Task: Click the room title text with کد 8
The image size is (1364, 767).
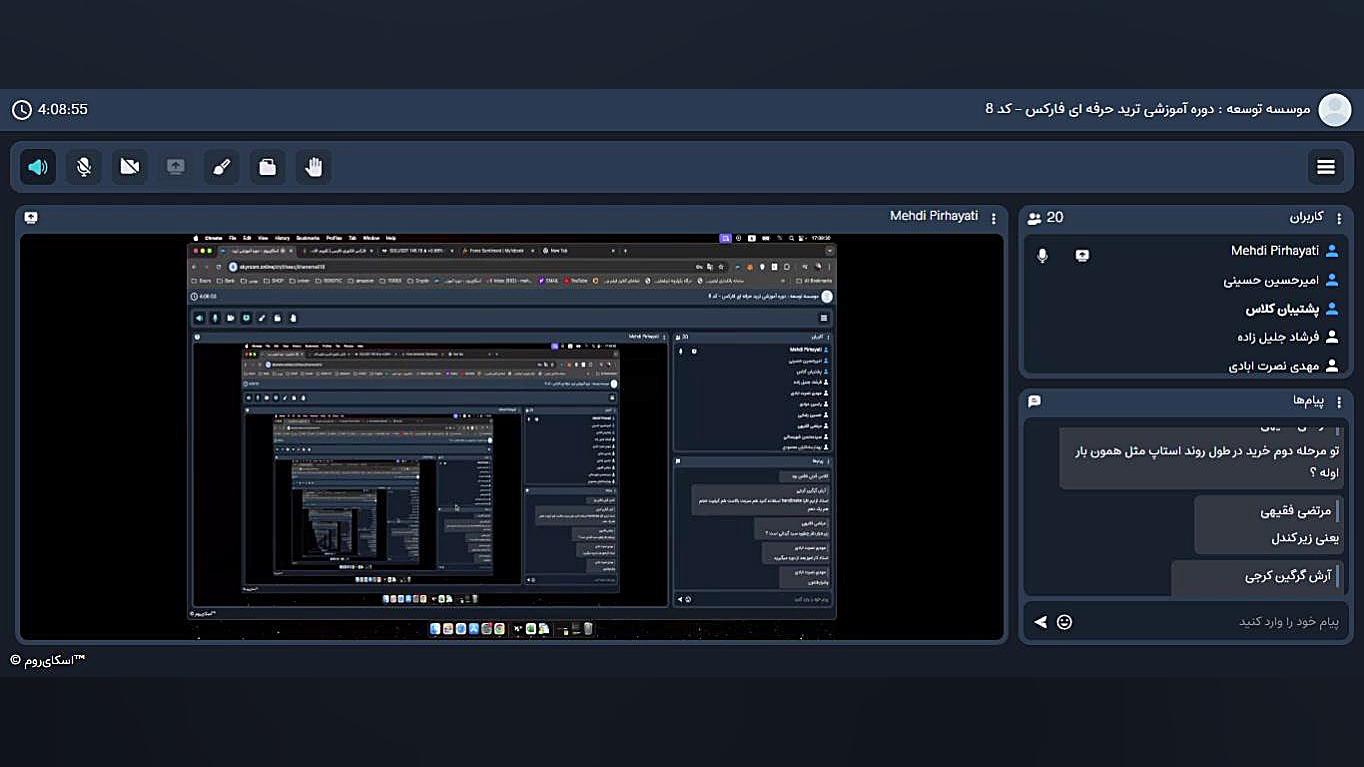Action: [1148, 109]
